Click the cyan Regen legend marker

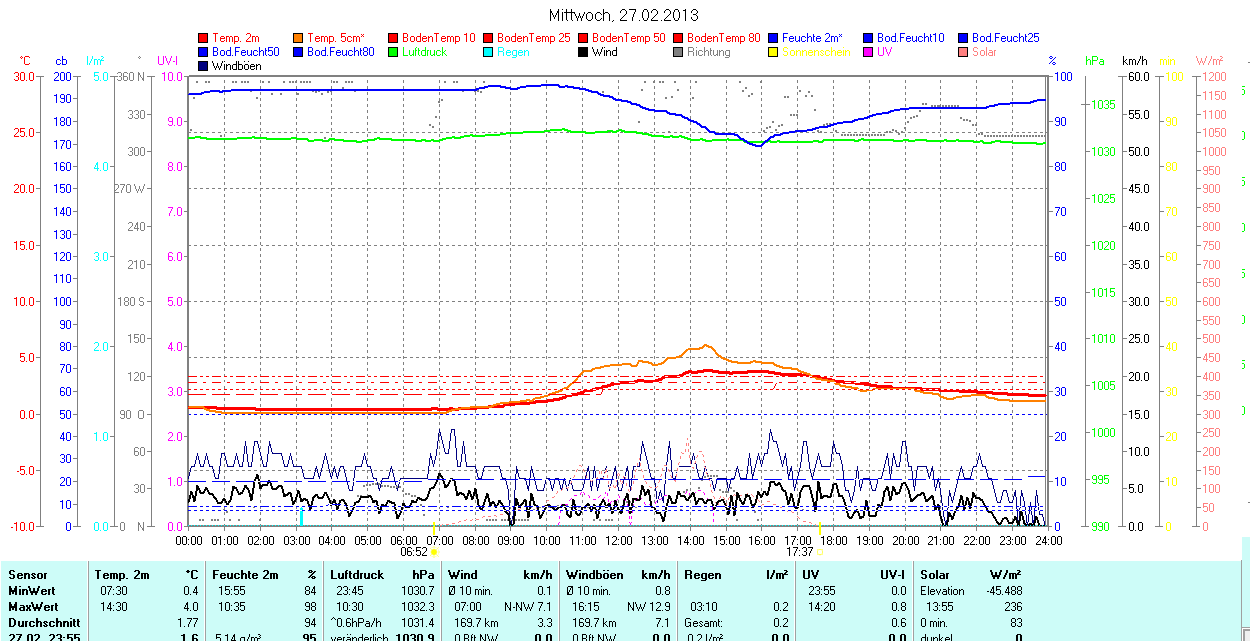(x=488, y=52)
